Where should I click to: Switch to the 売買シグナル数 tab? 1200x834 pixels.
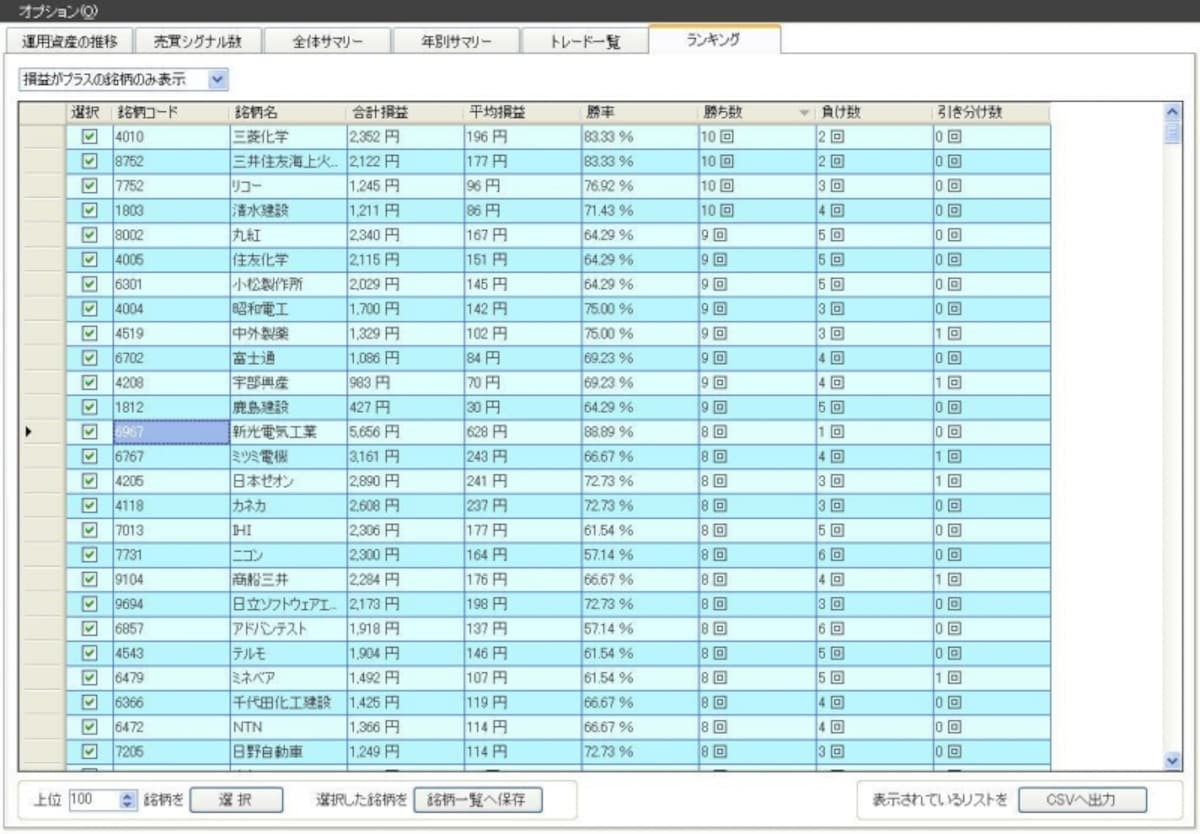click(198, 42)
